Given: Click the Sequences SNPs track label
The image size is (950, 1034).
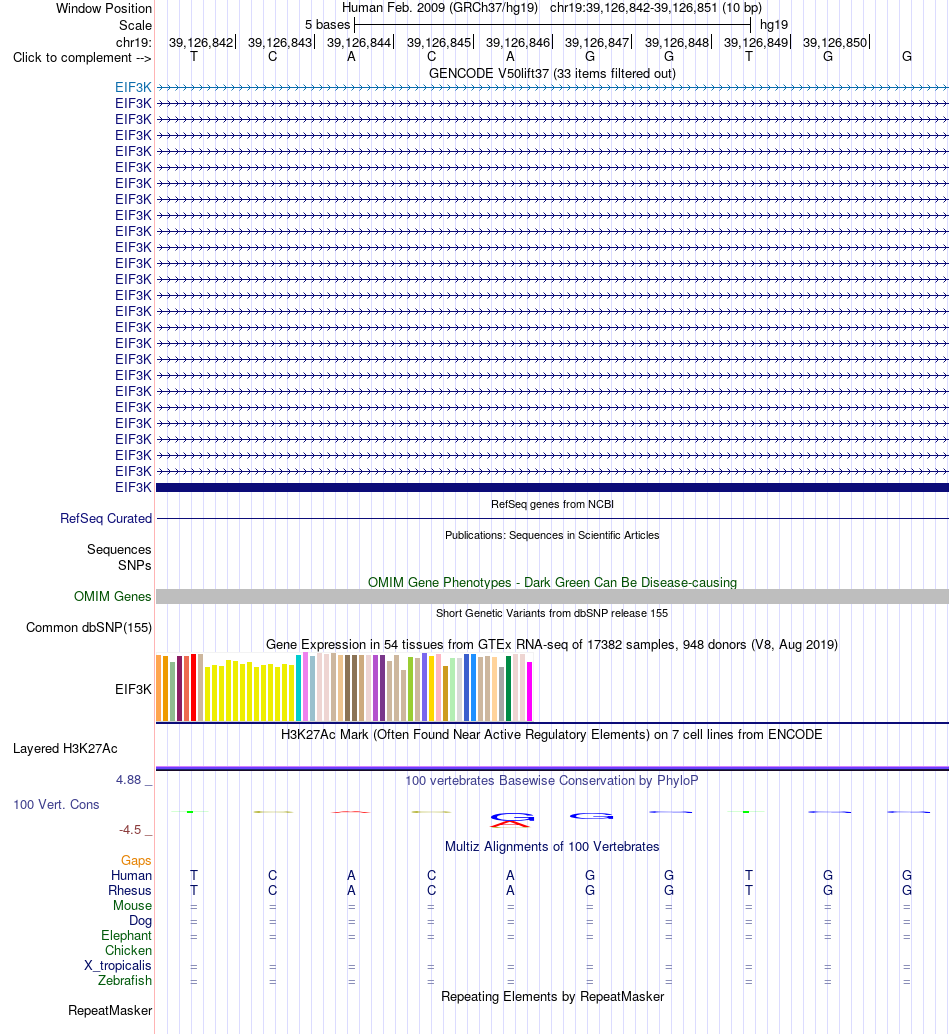Looking at the screenshot, I should click(119, 557).
